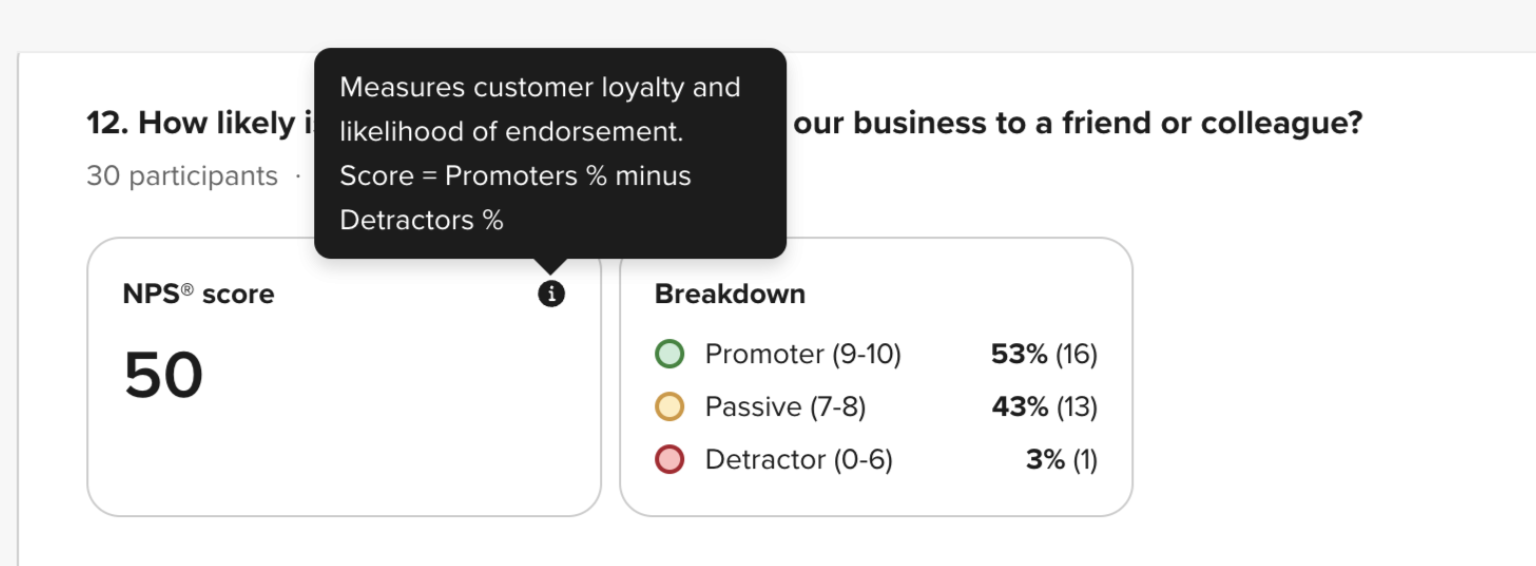Click the 53% (16) promoter value
Screen dimensions: 1536x566
coord(1044,354)
